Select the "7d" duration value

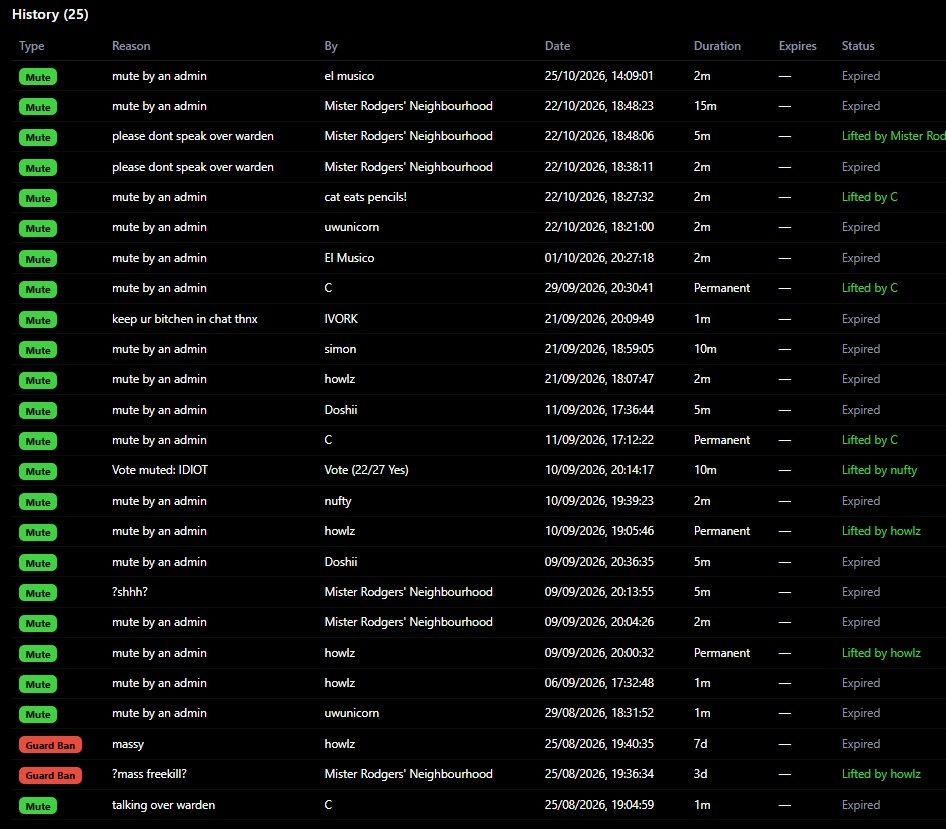pyautogui.click(x=700, y=744)
